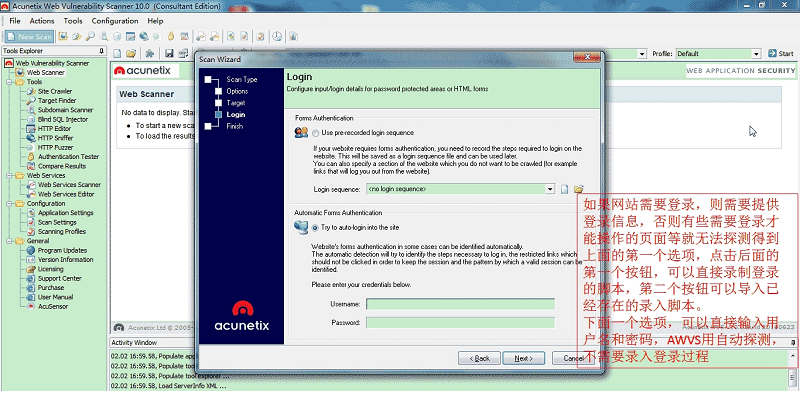Collapse the General folder node
This screenshot has height=406, width=800.
click(x=9, y=241)
